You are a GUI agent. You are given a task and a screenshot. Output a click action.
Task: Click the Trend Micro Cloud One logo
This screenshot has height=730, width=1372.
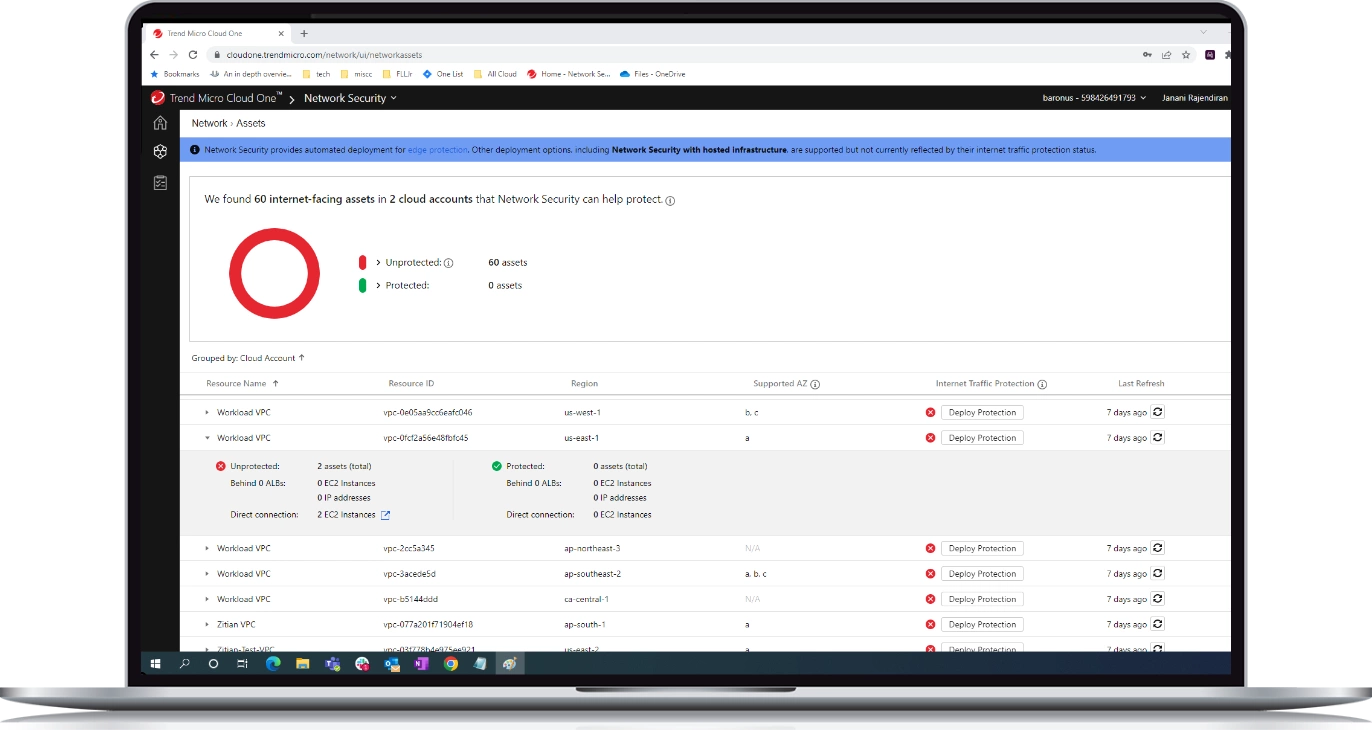click(158, 98)
